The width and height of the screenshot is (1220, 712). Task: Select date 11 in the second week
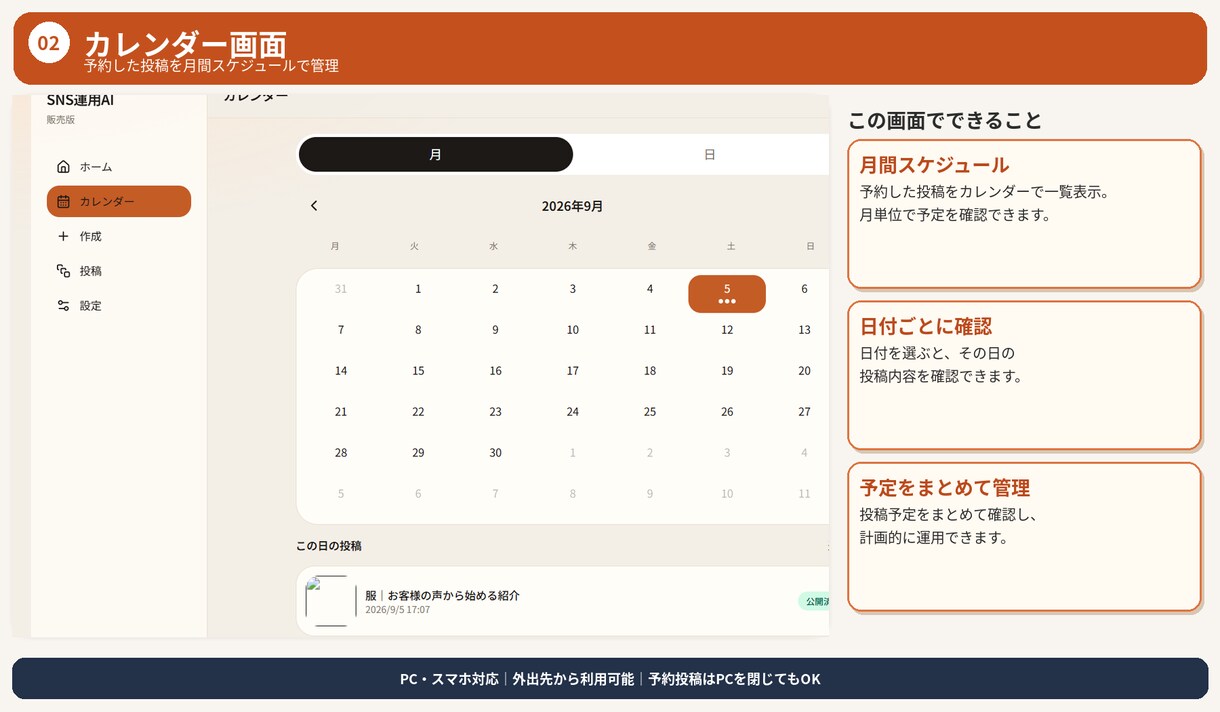pos(650,330)
